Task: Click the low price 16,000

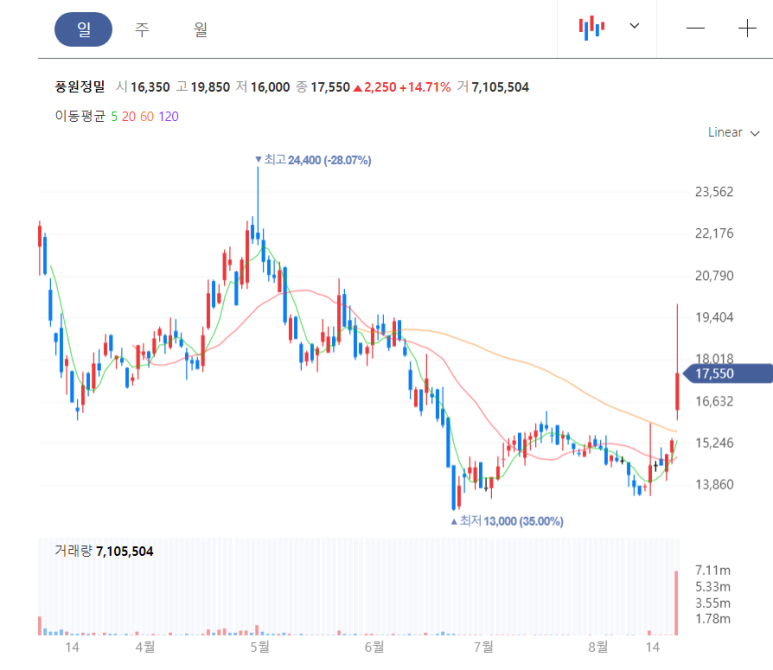Action: coord(270,87)
